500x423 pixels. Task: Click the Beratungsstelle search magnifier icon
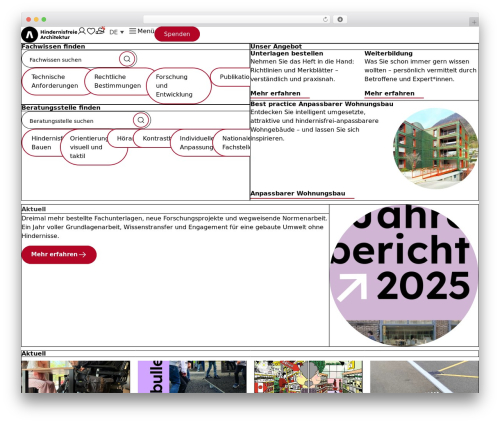[141, 120]
